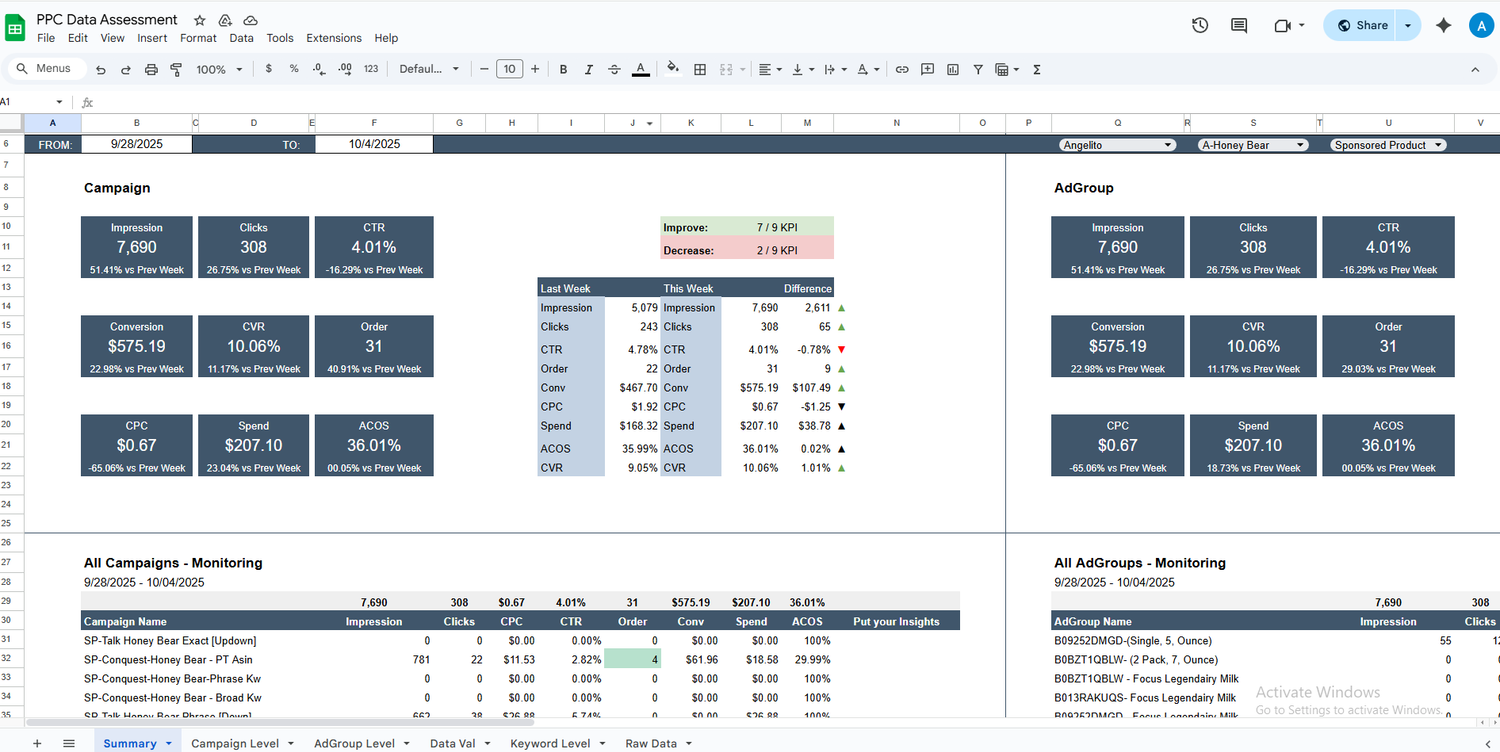Open the borders tool icon

click(700, 69)
